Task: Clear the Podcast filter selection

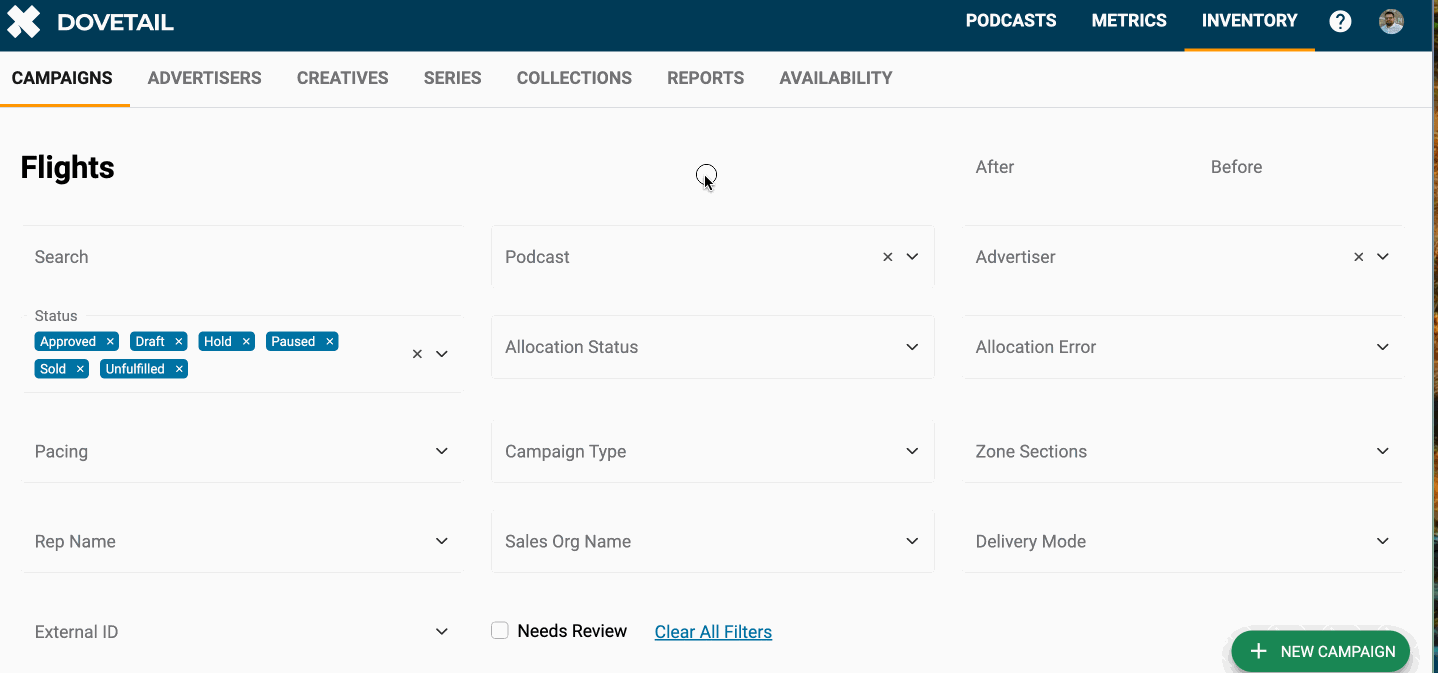Action: [887, 257]
